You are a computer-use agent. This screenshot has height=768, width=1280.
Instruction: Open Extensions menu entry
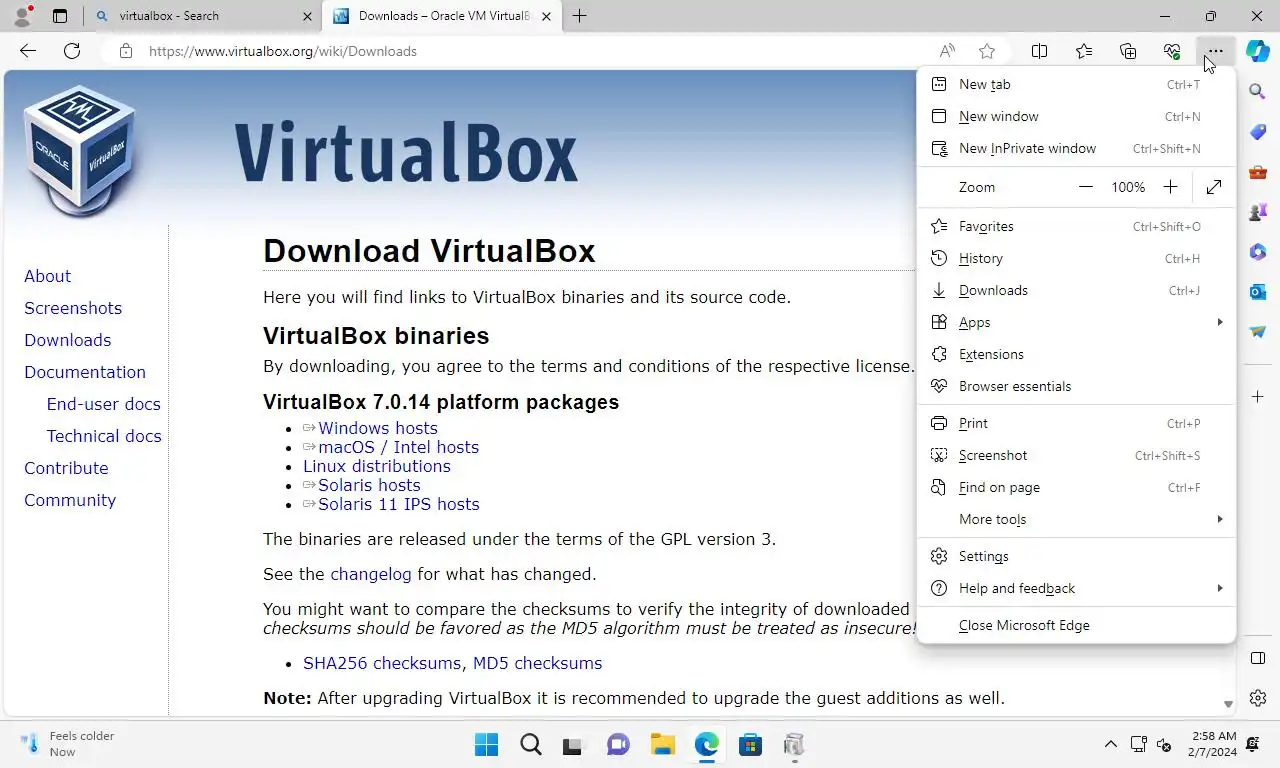[1076, 354]
